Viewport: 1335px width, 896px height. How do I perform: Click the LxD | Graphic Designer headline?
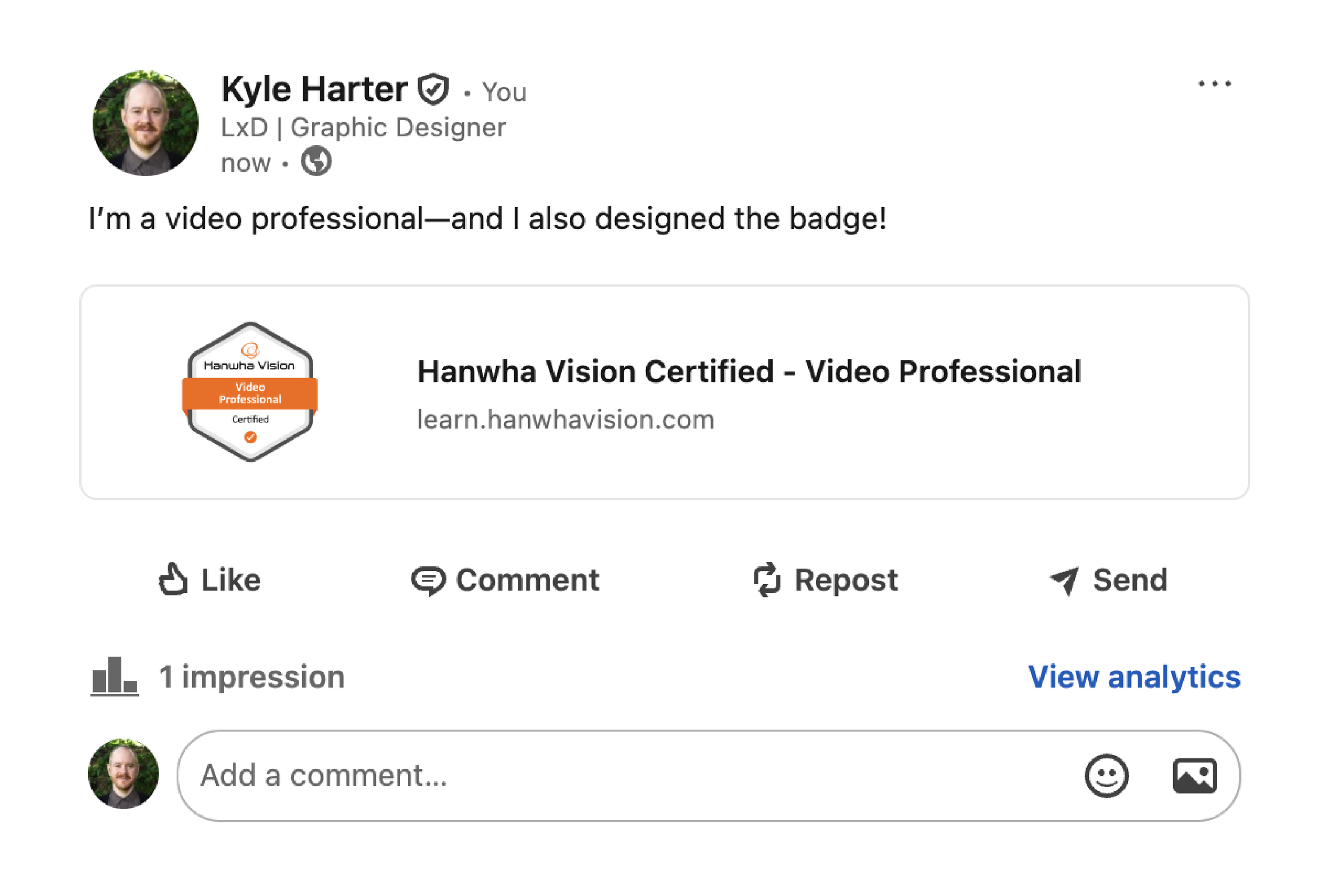[x=364, y=127]
